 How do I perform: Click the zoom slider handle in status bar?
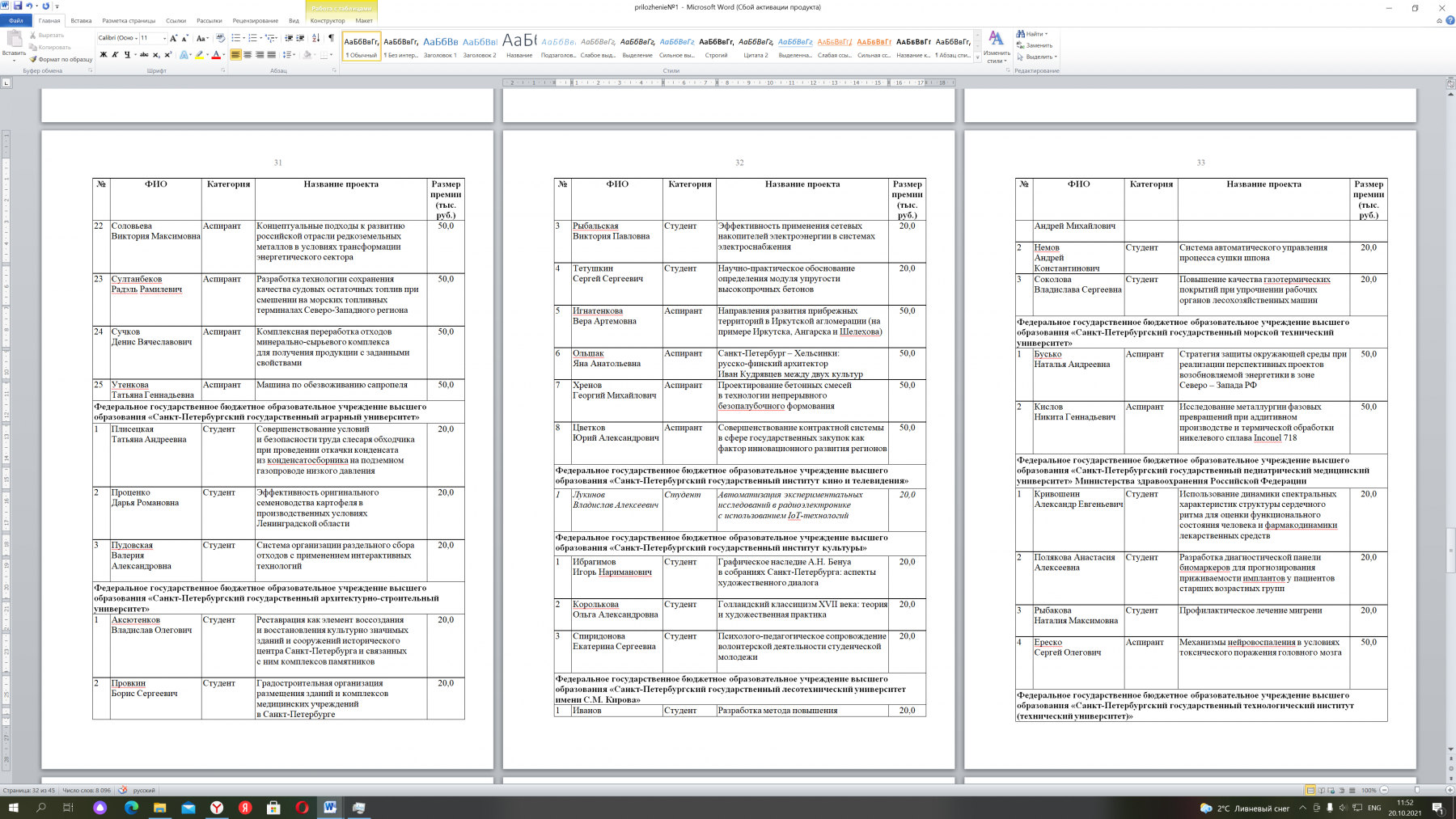point(1416,790)
